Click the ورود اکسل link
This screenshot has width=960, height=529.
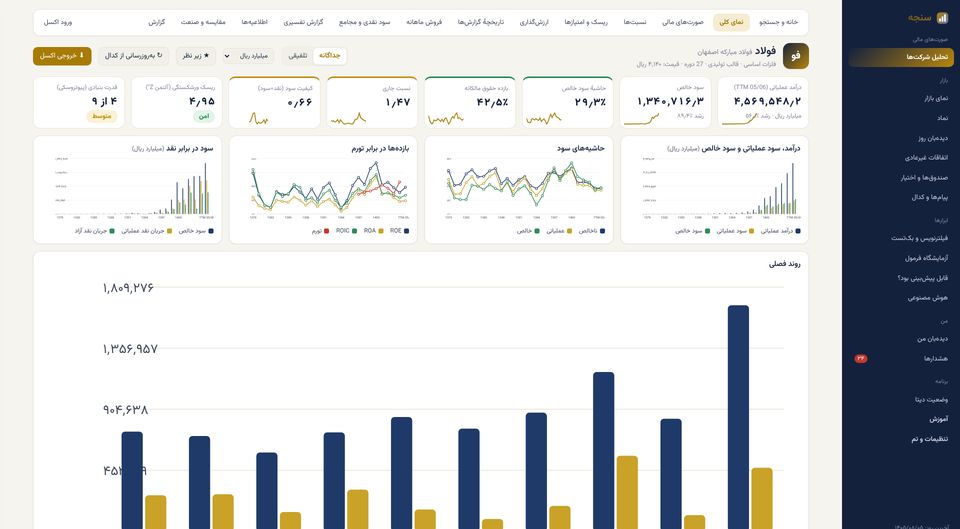[x=58, y=22]
